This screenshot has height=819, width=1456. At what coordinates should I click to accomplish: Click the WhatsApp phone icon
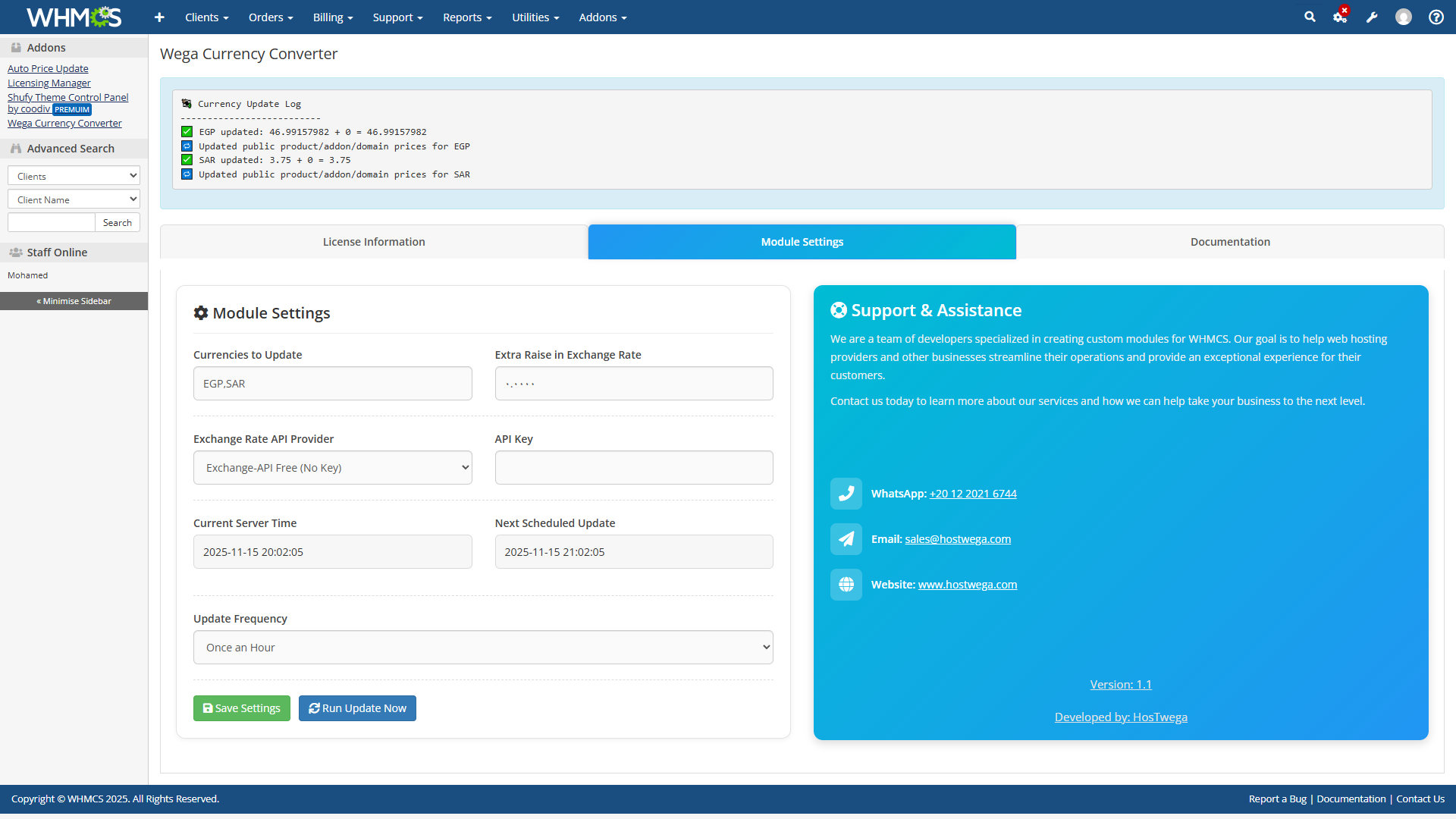846,494
